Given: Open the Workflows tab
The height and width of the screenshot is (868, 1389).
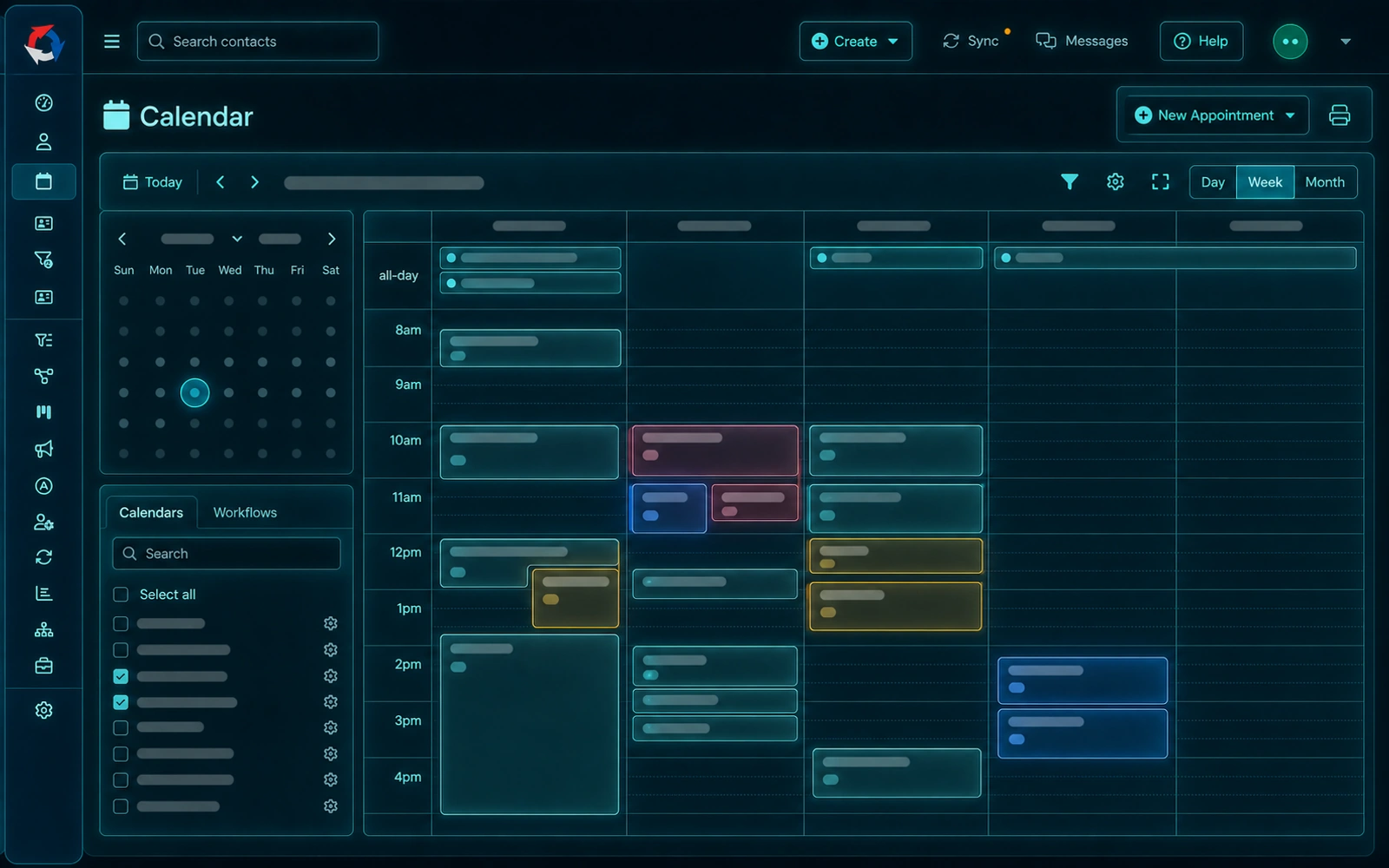Looking at the screenshot, I should [x=245, y=512].
